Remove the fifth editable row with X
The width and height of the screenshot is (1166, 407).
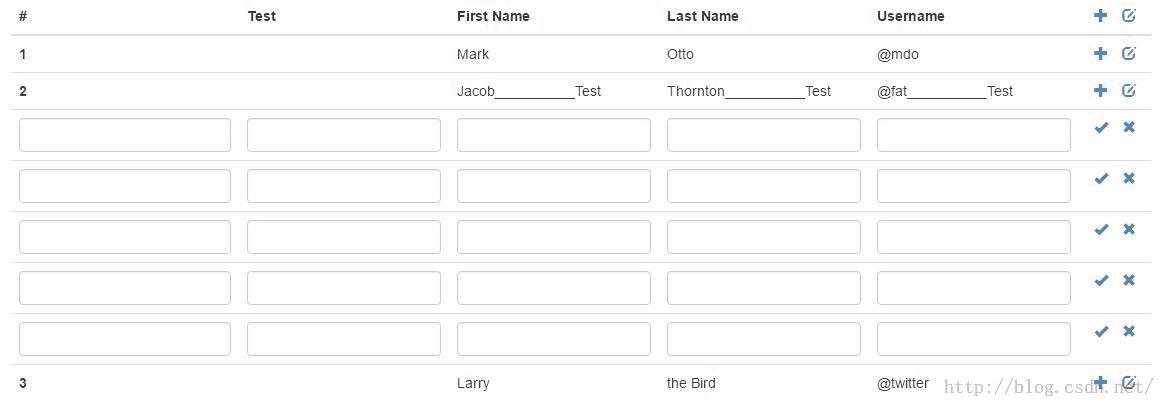tap(1129, 332)
